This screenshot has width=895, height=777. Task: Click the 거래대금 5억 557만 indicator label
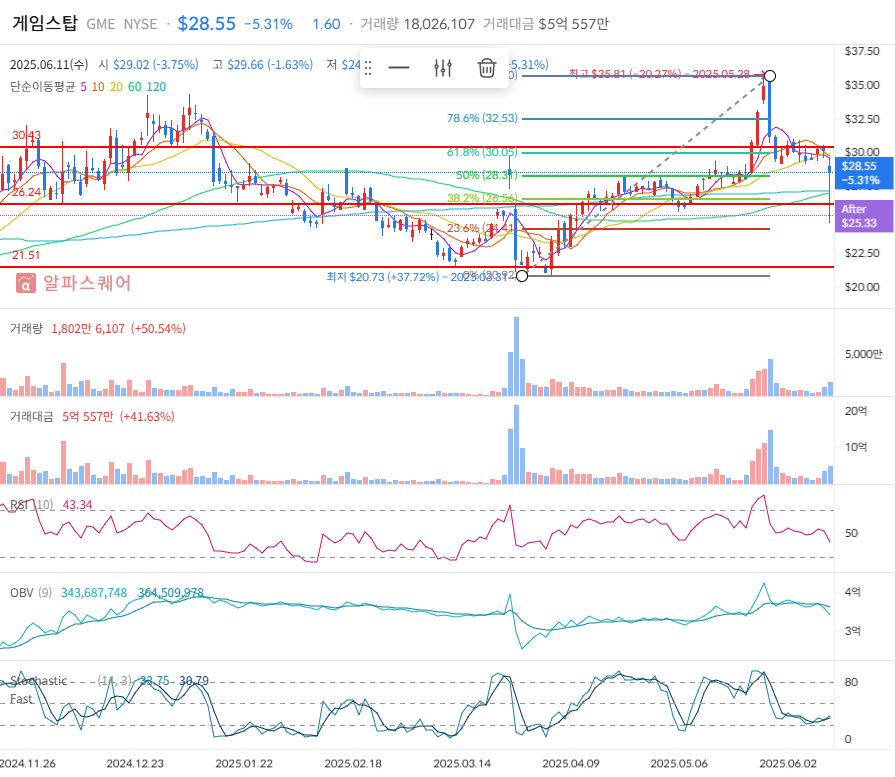coord(62,417)
